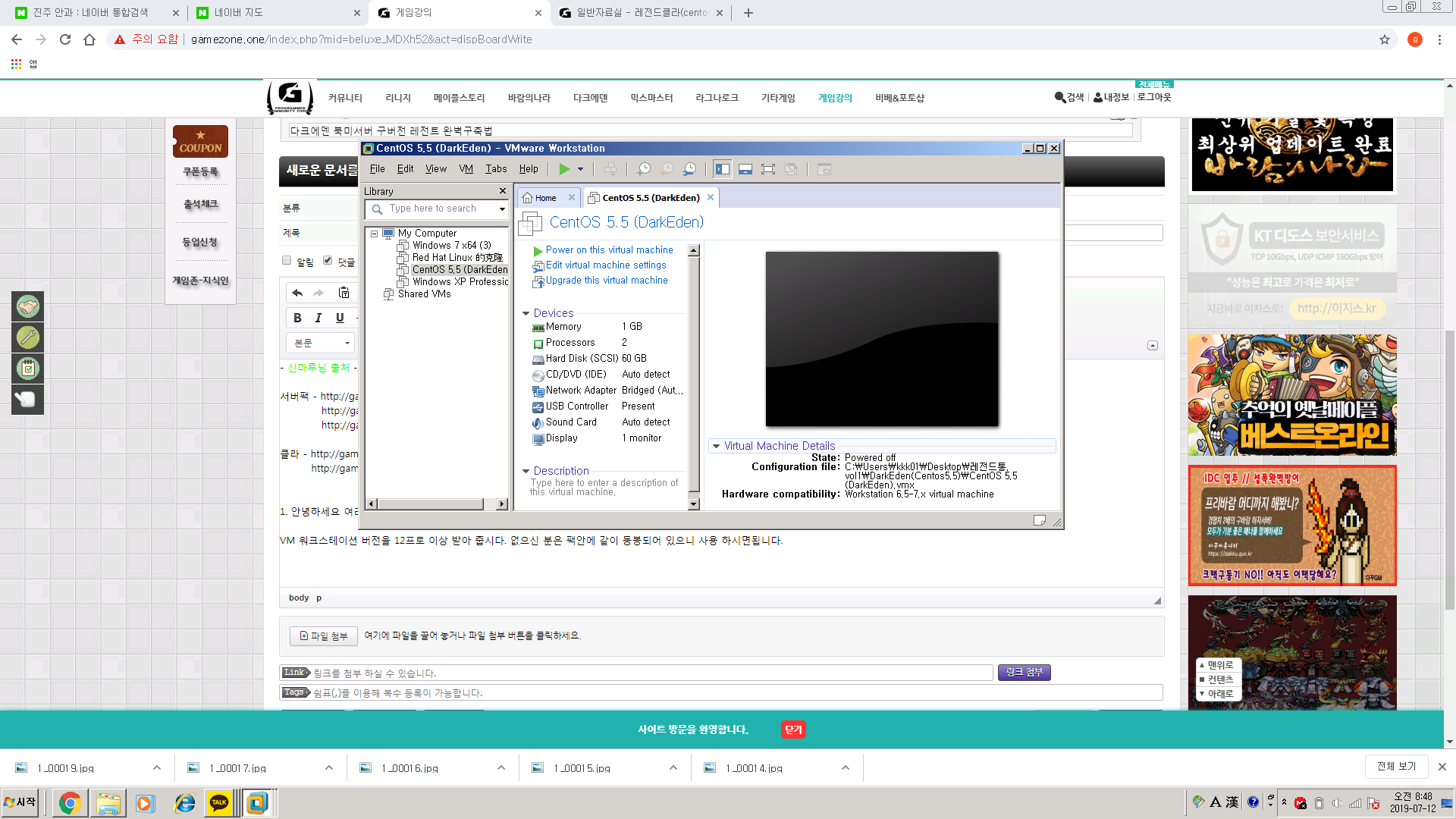Click 로그아웃 link in site header
The height and width of the screenshot is (819, 1456).
1154,97
